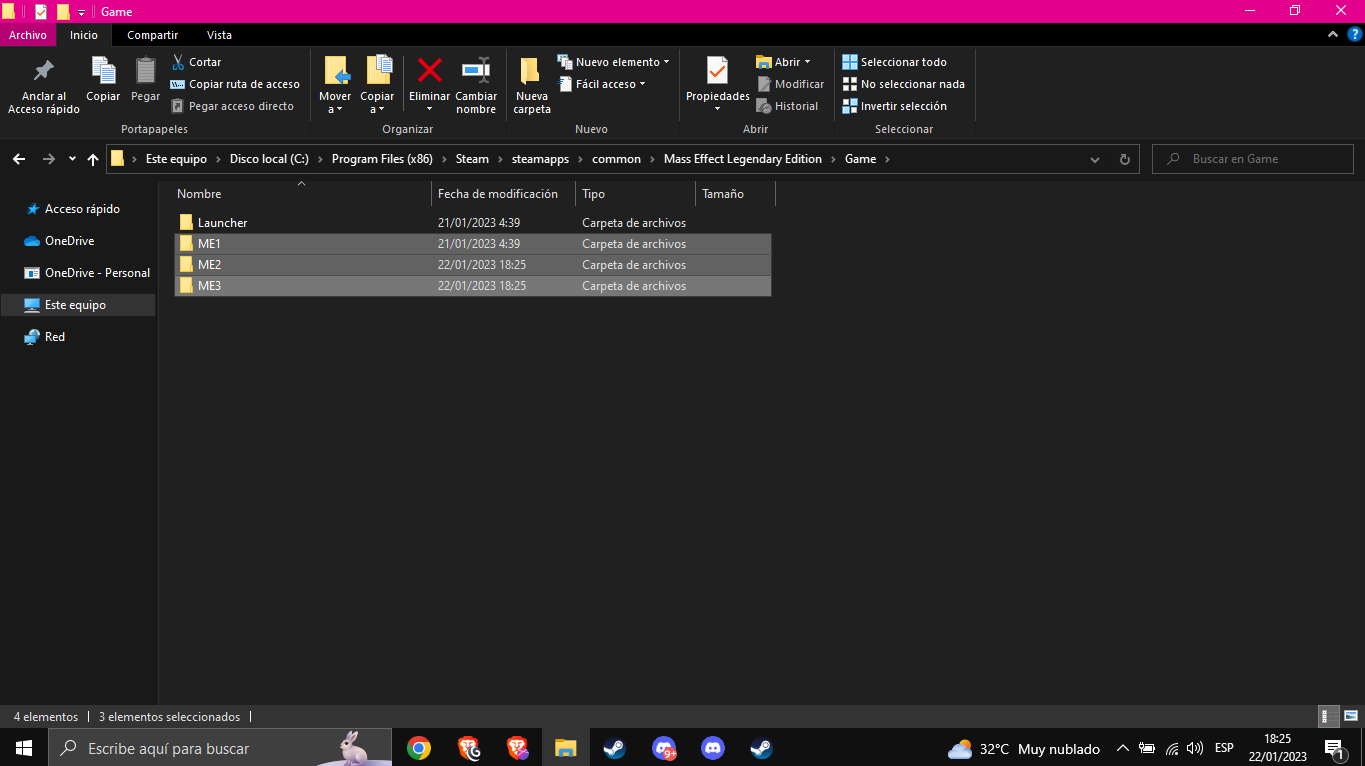Click the properties checkmark icon in the title bar
Image resolution: width=1365 pixels, height=766 pixels.
click(x=41, y=12)
